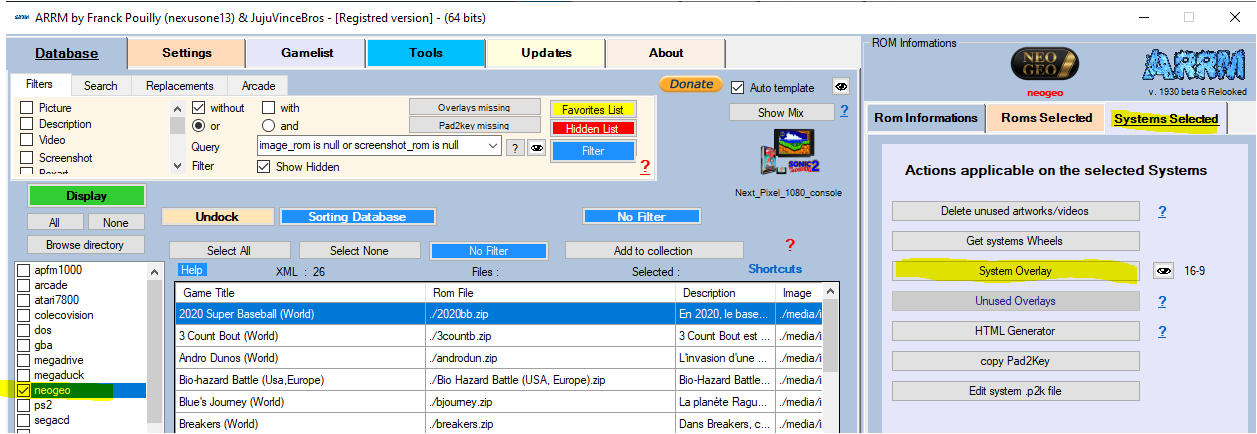
Task: Click the eye icon next to Auto template
Action: (x=841, y=87)
